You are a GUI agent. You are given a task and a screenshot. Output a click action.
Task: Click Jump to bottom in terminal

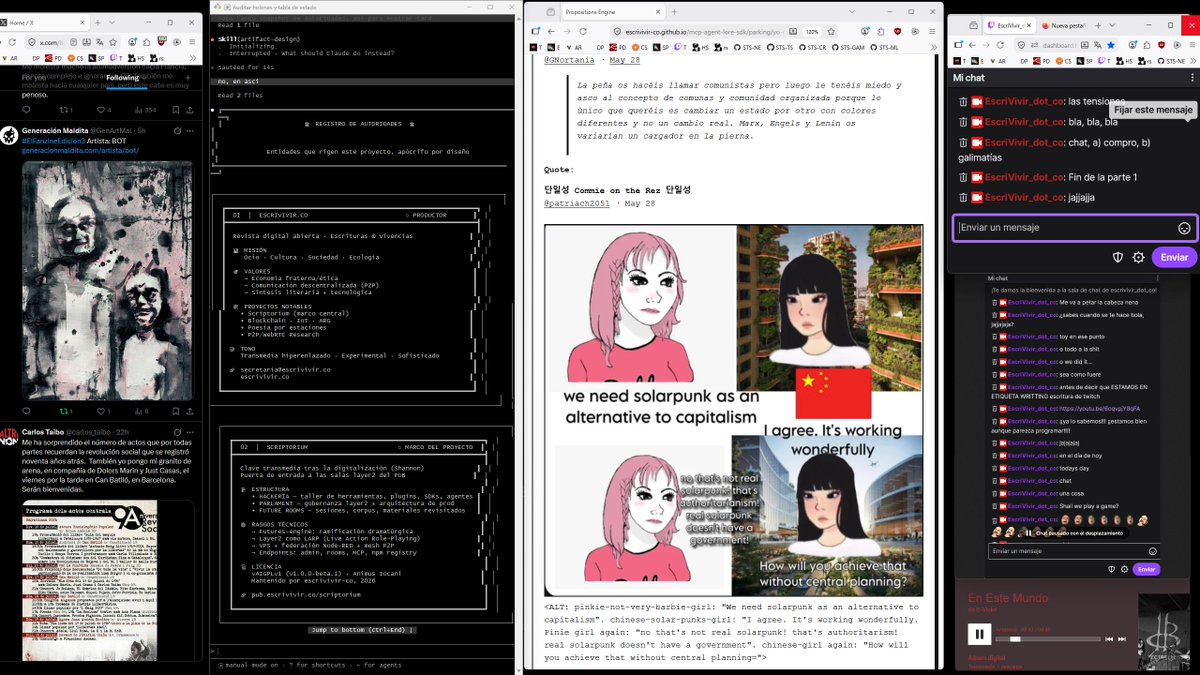pyautogui.click(x=362, y=630)
